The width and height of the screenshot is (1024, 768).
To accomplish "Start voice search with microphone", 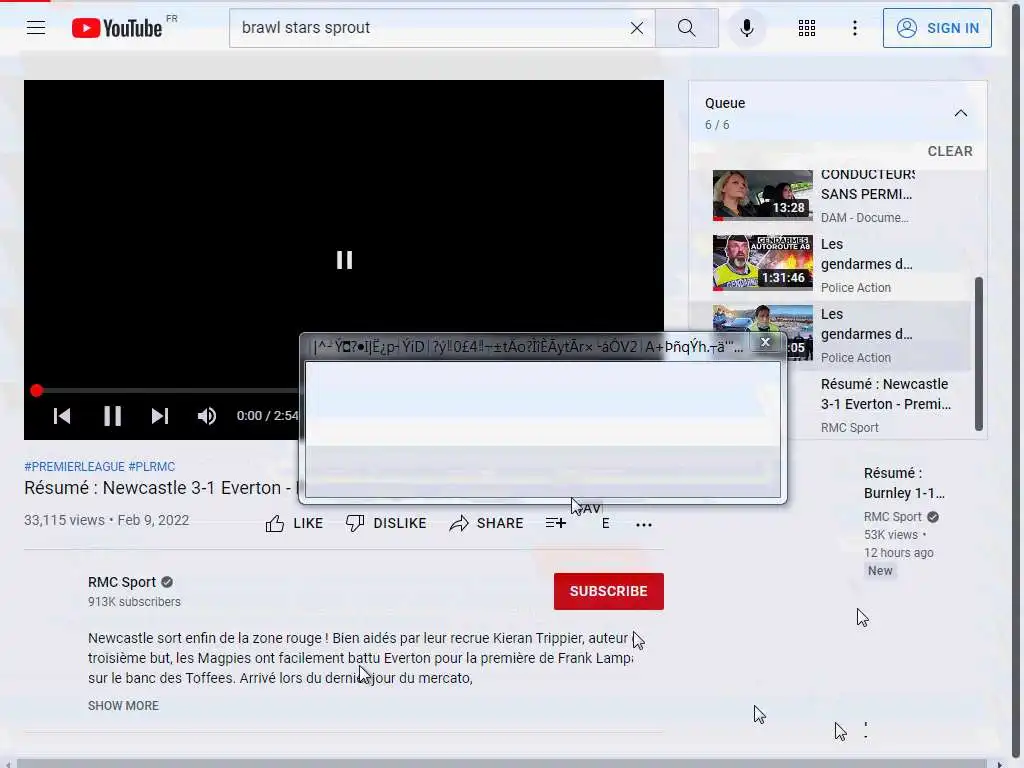I will coord(746,27).
